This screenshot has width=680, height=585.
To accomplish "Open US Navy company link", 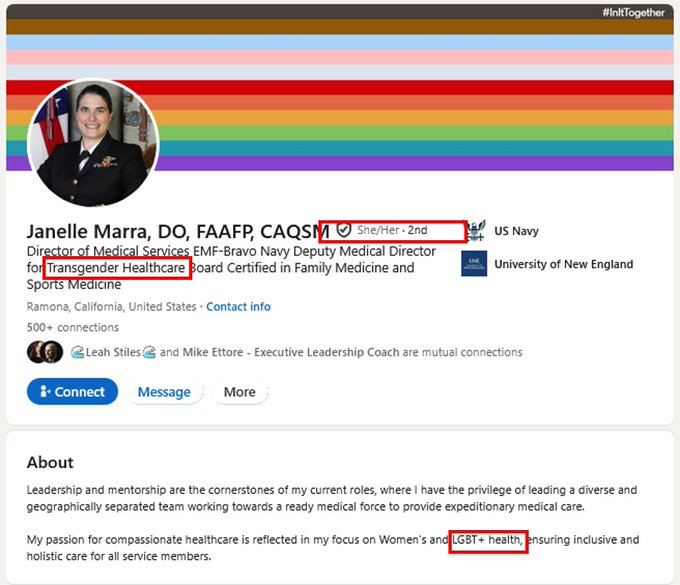I will [x=516, y=231].
